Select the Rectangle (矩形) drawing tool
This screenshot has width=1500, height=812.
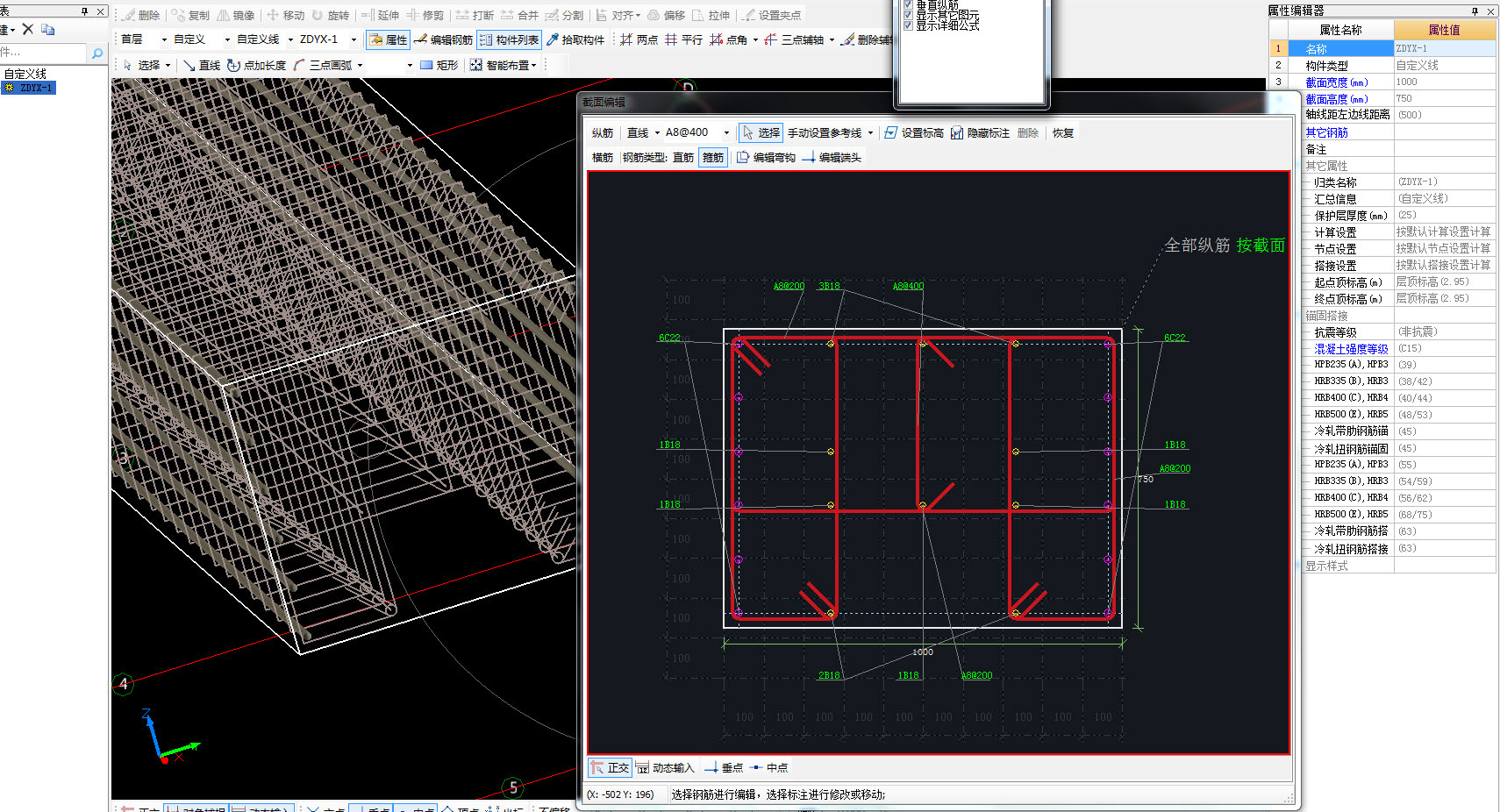[x=439, y=65]
